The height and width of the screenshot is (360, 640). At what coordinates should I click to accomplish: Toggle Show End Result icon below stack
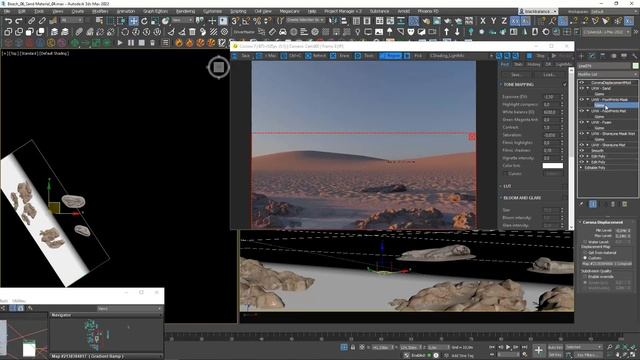[593, 204]
